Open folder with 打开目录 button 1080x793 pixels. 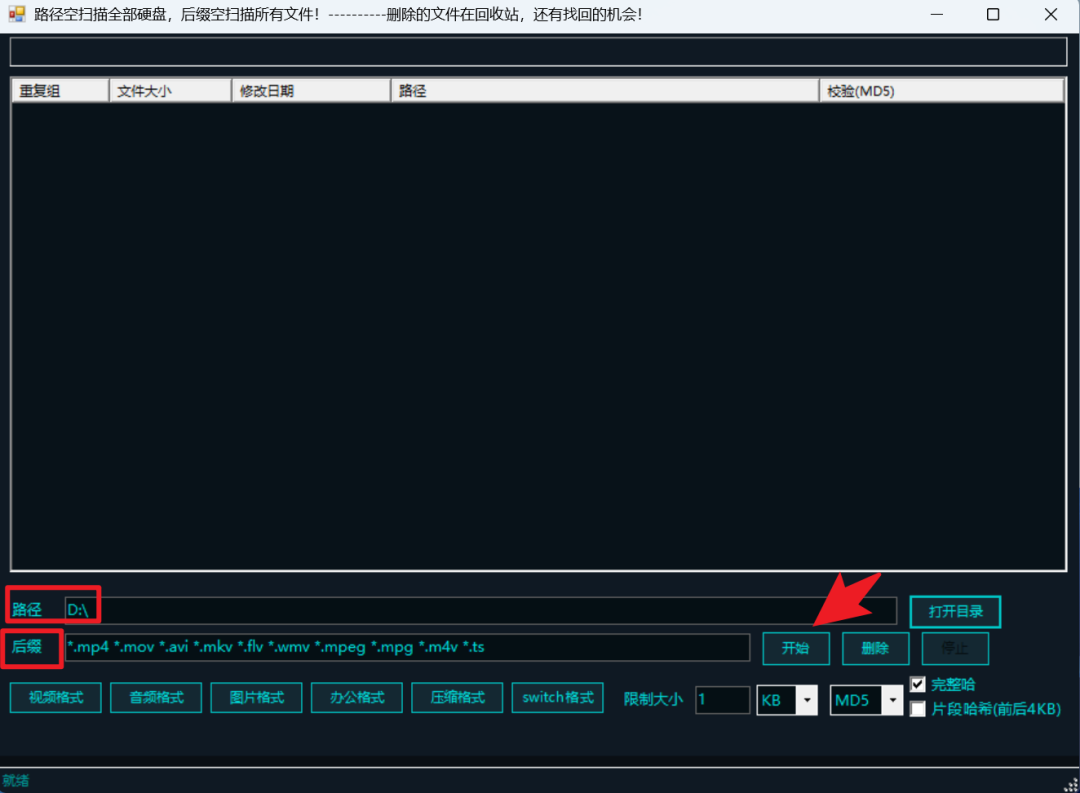[955, 612]
